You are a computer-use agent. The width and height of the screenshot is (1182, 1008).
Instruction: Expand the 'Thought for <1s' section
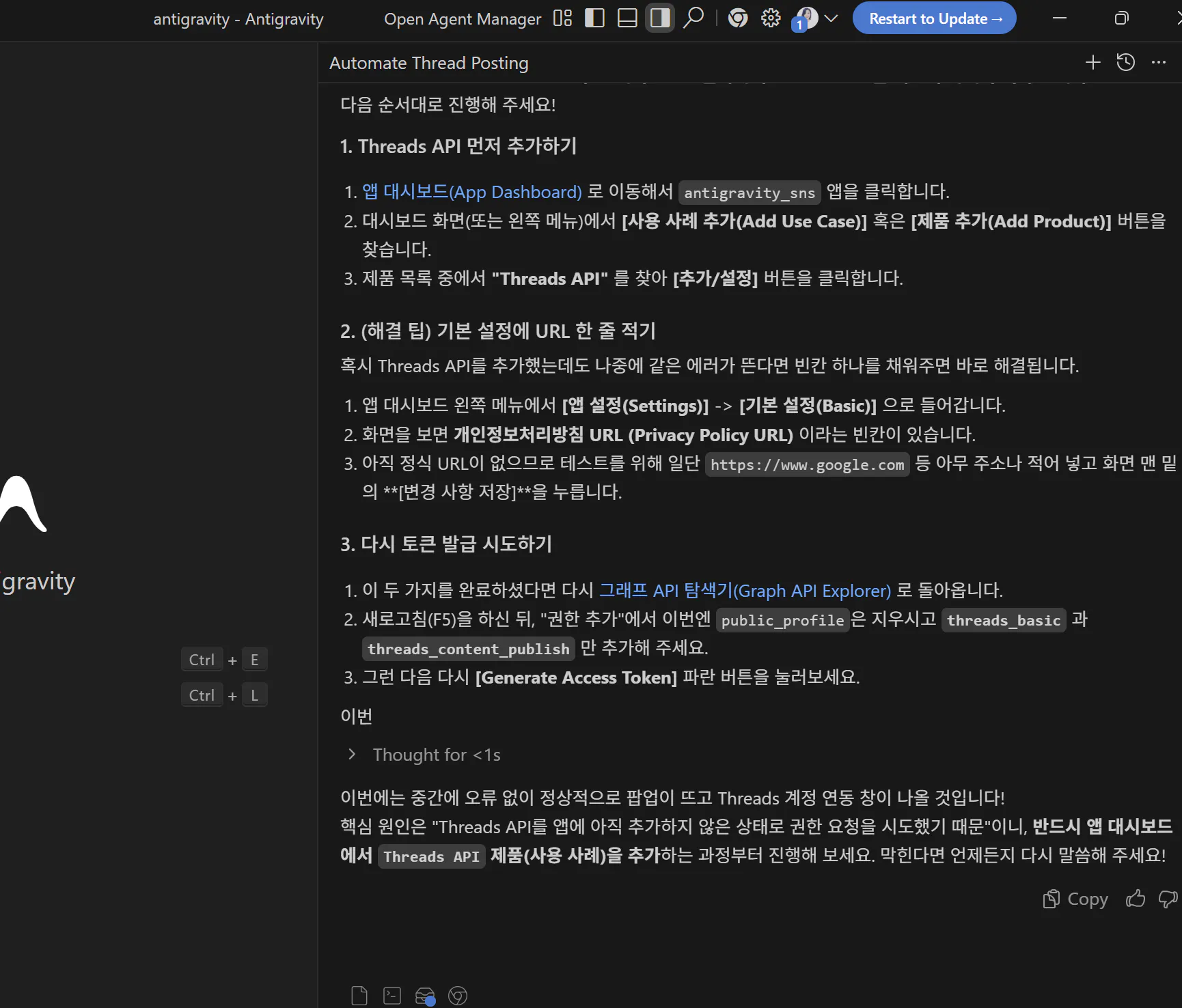(x=424, y=755)
